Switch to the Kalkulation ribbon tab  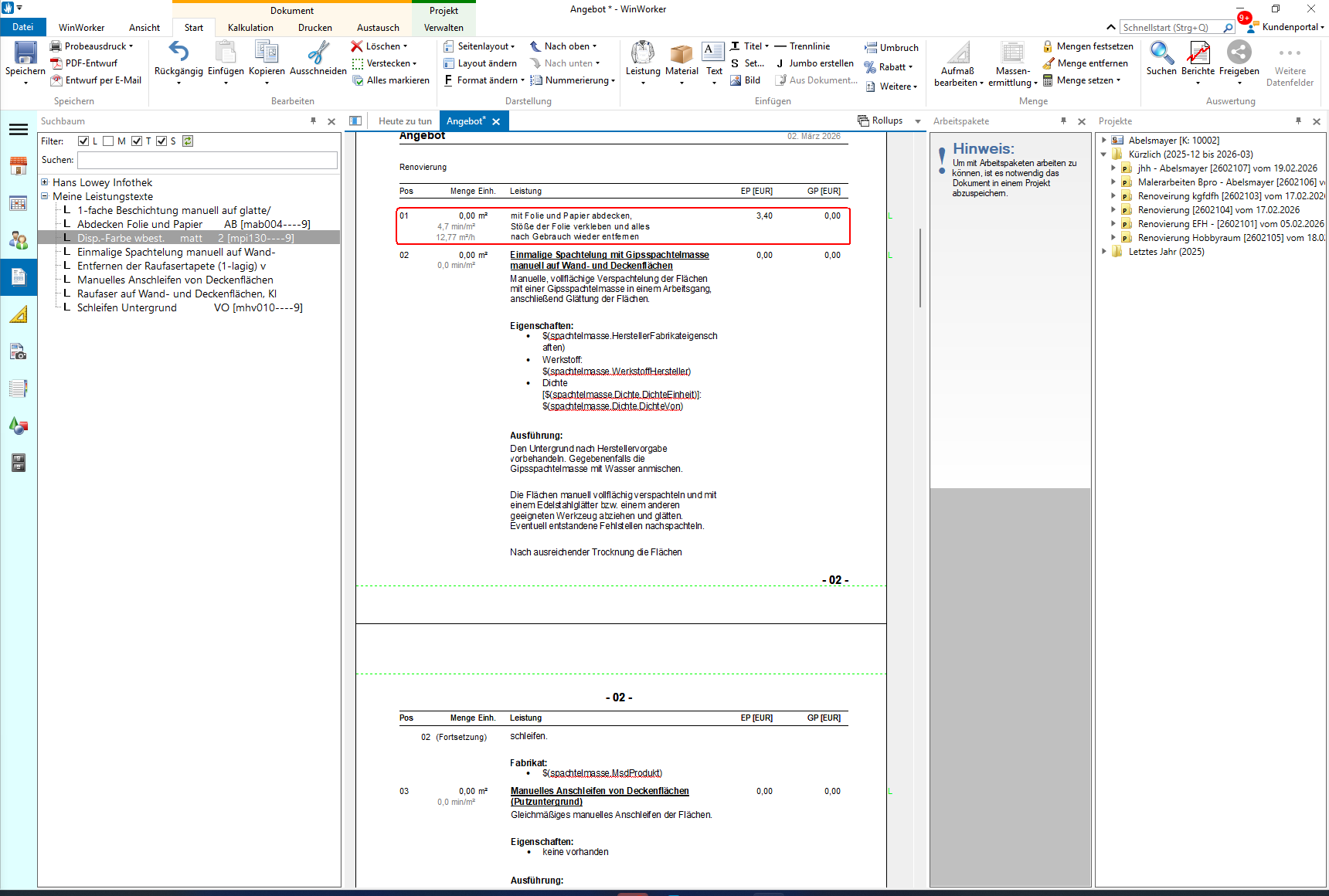250,28
